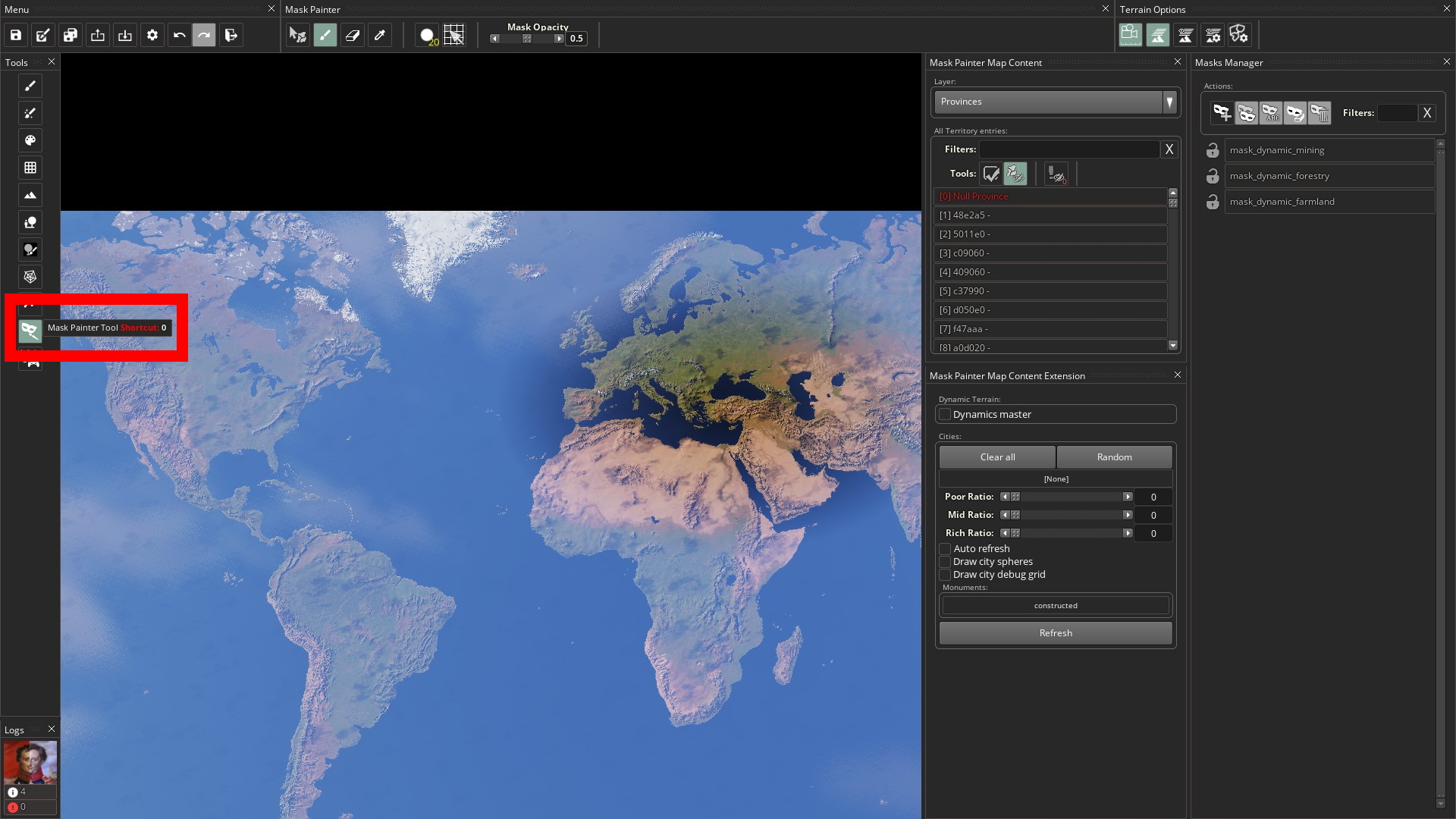This screenshot has width=1456, height=819.
Task: Click the redo action icon
Action: (204, 35)
